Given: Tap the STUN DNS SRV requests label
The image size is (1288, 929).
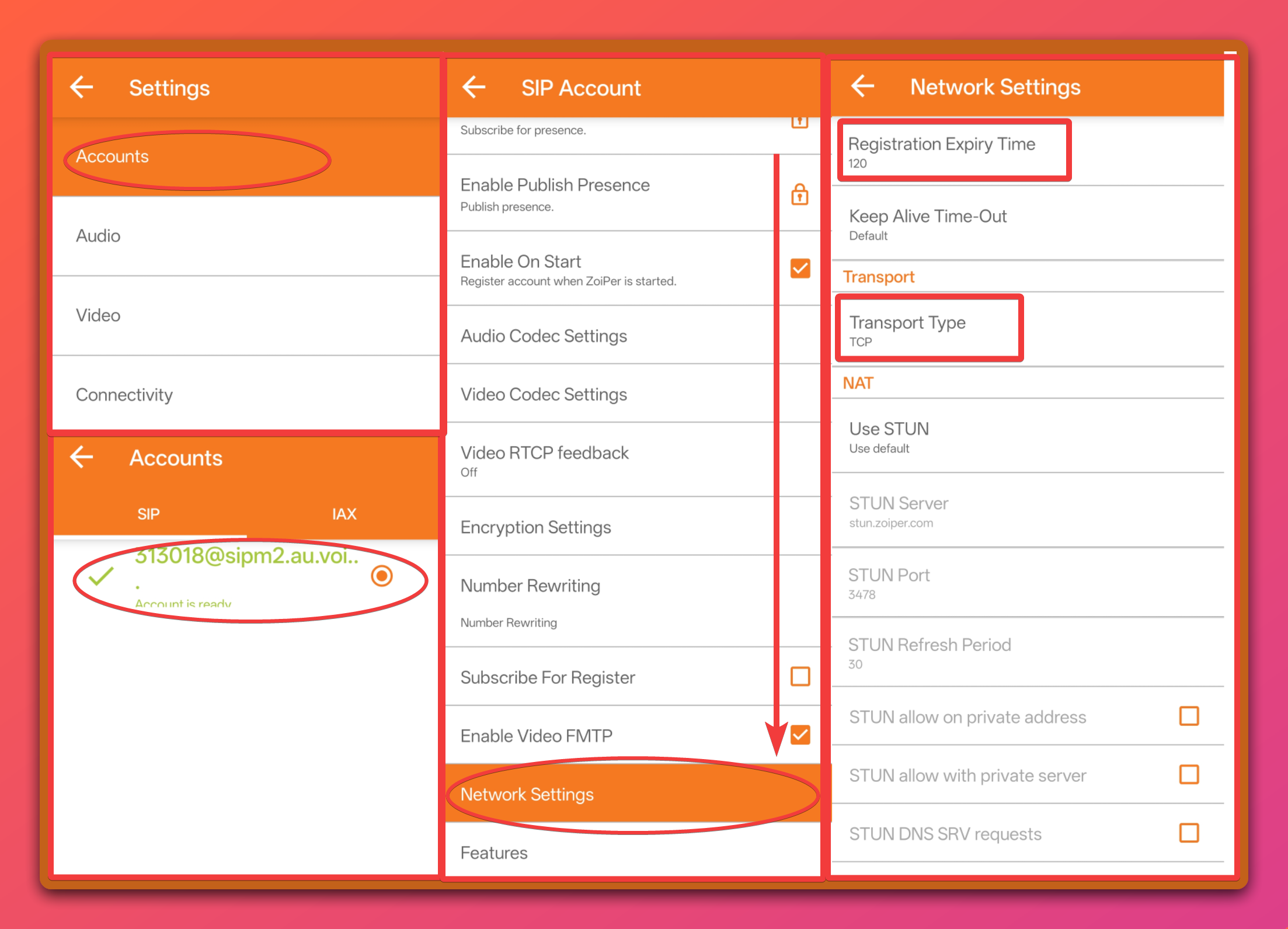Looking at the screenshot, I should 945,834.
